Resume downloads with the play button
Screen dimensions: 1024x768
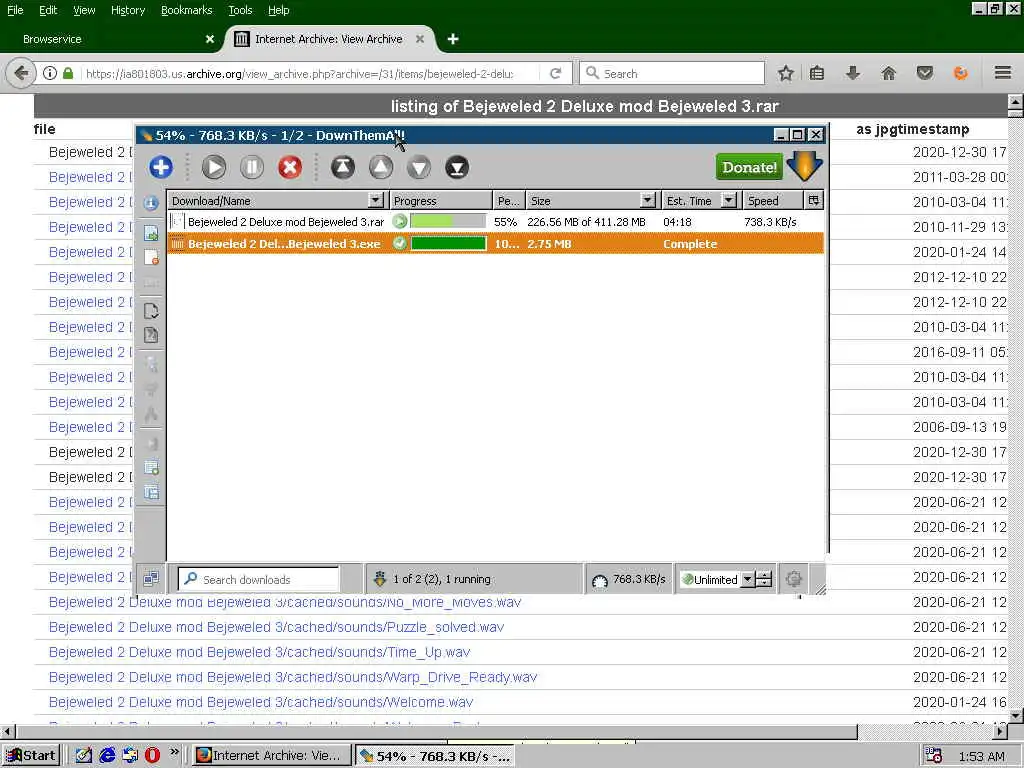(x=214, y=167)
